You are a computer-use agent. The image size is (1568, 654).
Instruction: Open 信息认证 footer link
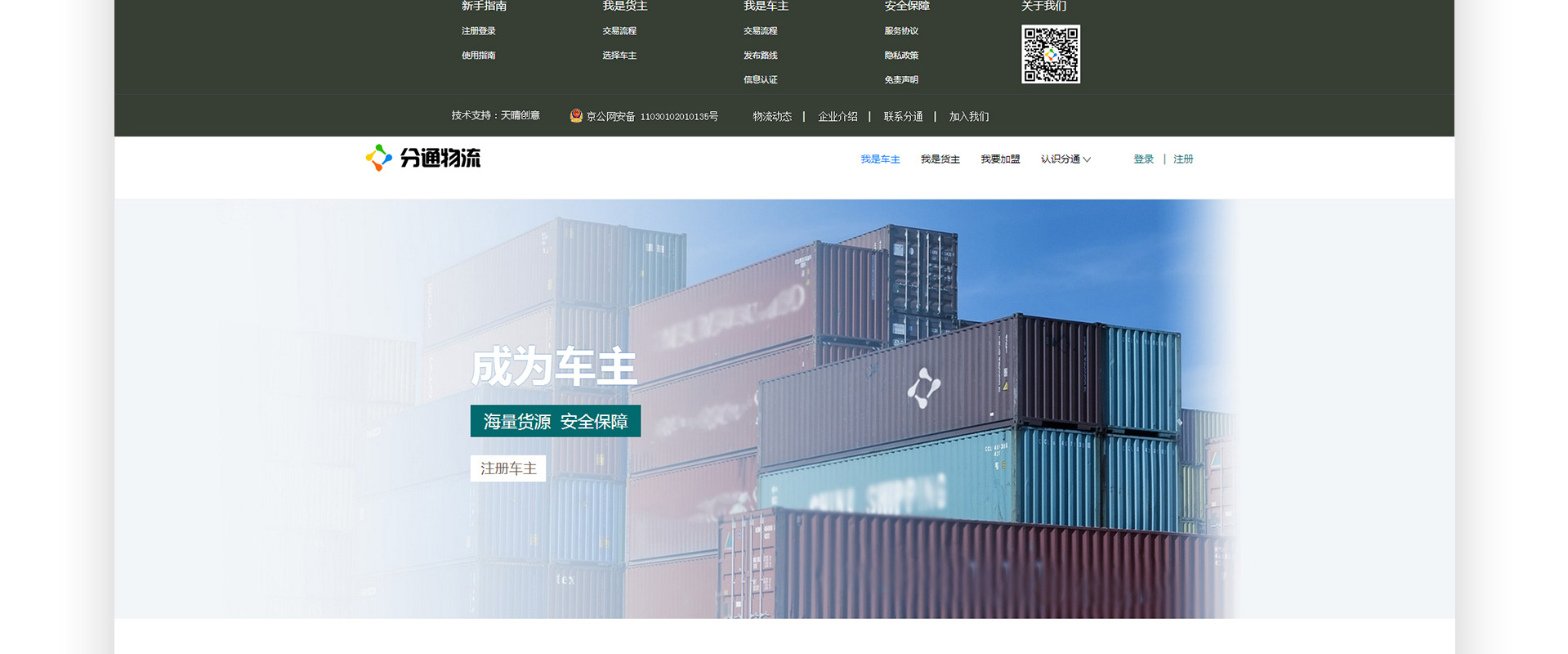[x=761, y=80]
